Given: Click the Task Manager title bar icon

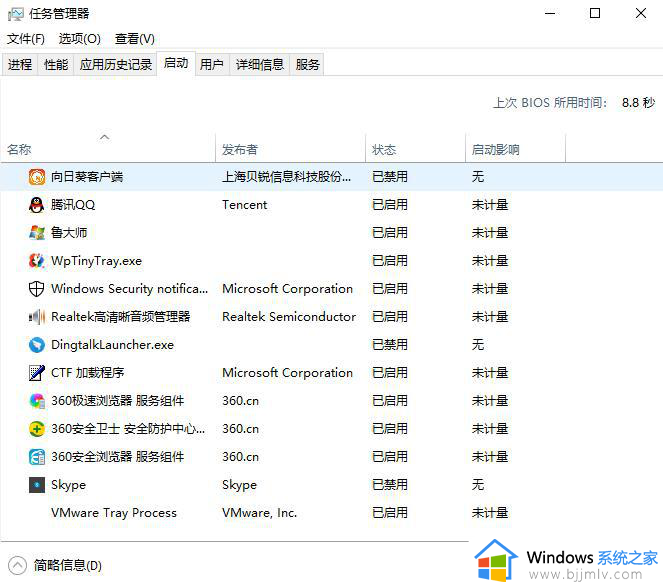Looking at the screenshot, I should [x=16, y=14].
